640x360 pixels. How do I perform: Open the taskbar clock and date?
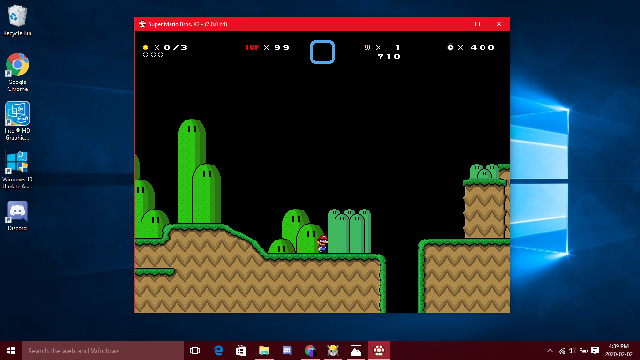(x=618, y=351)
